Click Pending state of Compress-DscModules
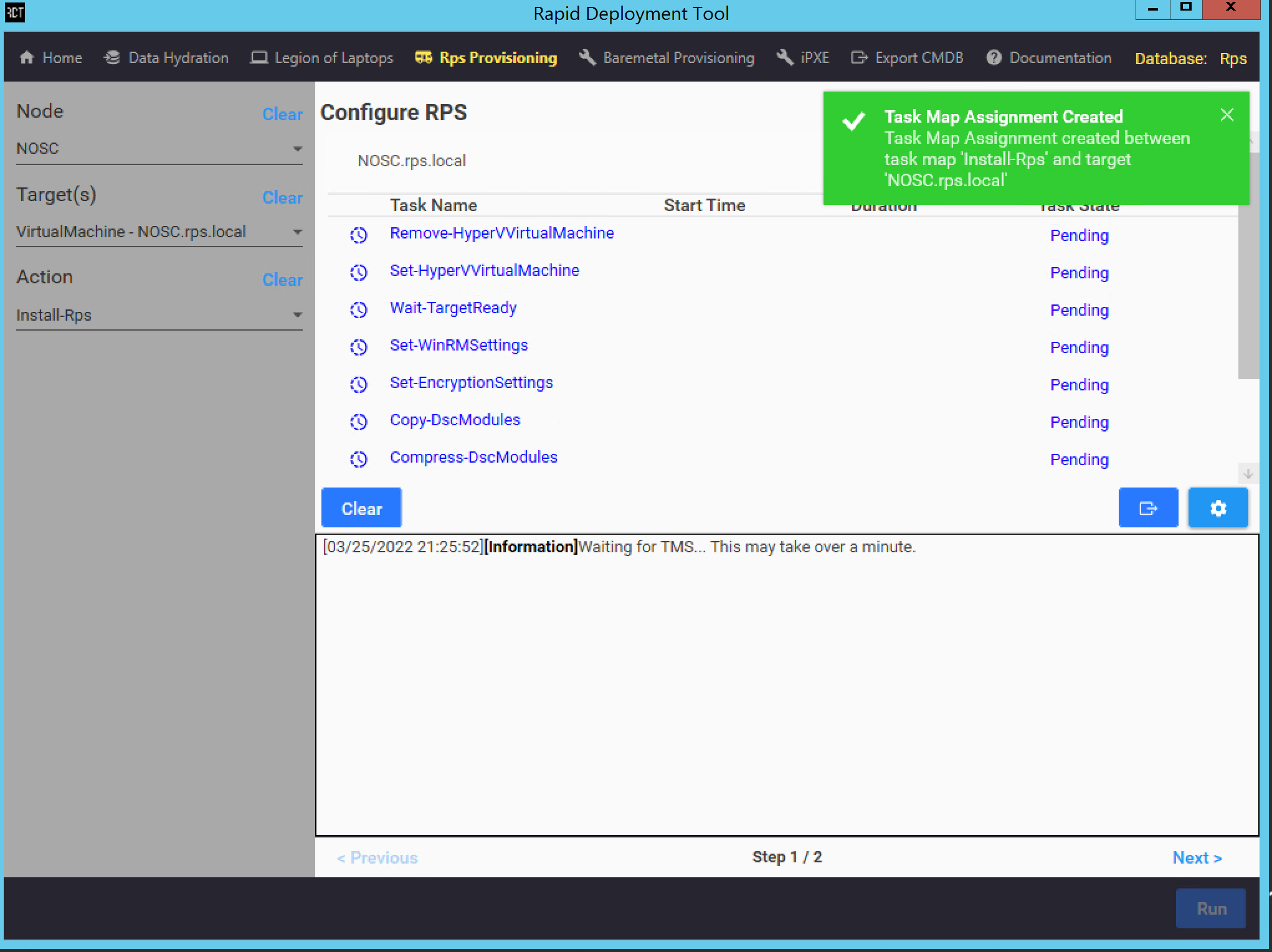Image resolution: width=1272 pixels, height=952 pixels. pyautogui.click(x=1080, y=460)
